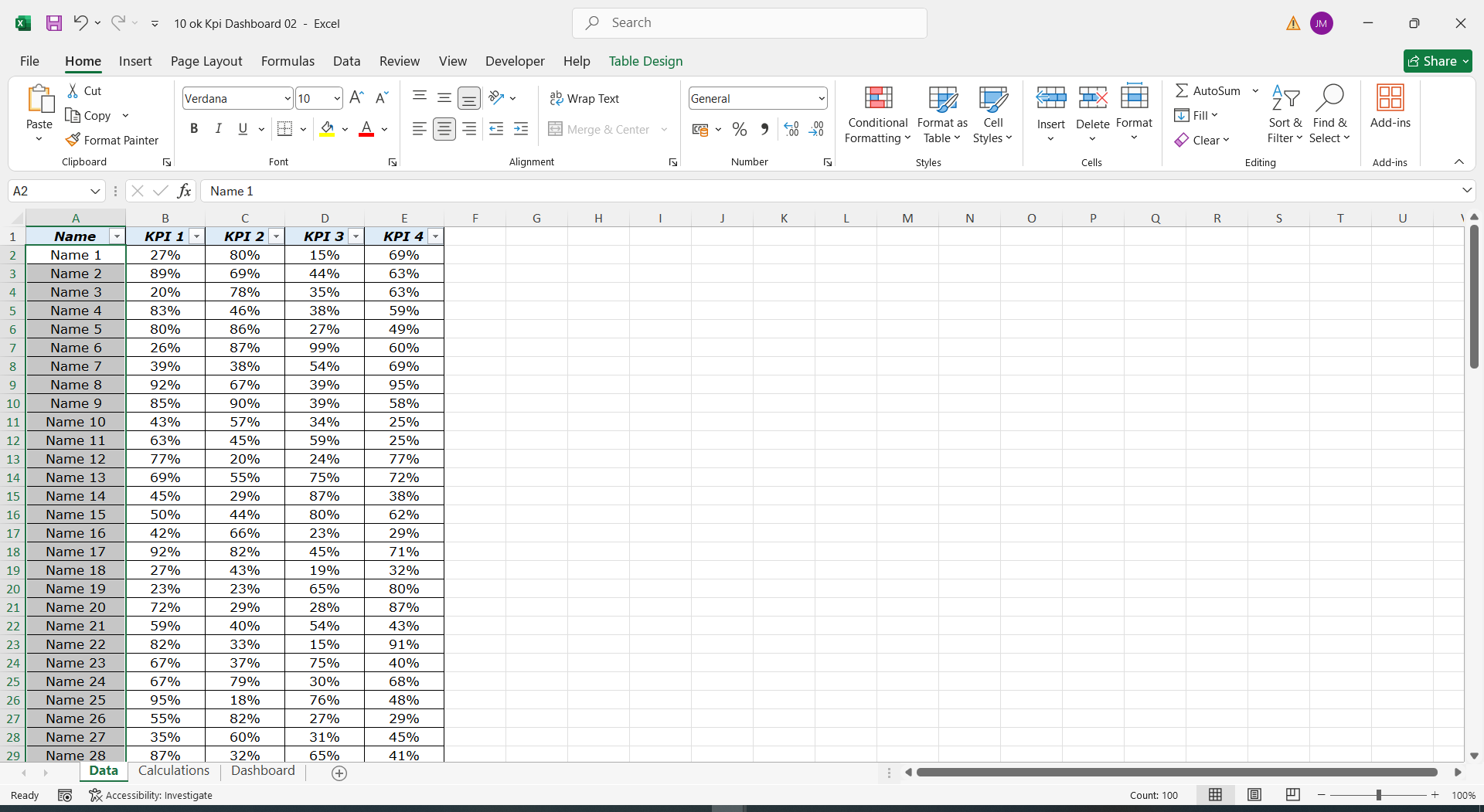Image resolution: width=1484 pixels, height=812 pixels.
Task: Open the font size dropdown
Action: pos(337,98)
